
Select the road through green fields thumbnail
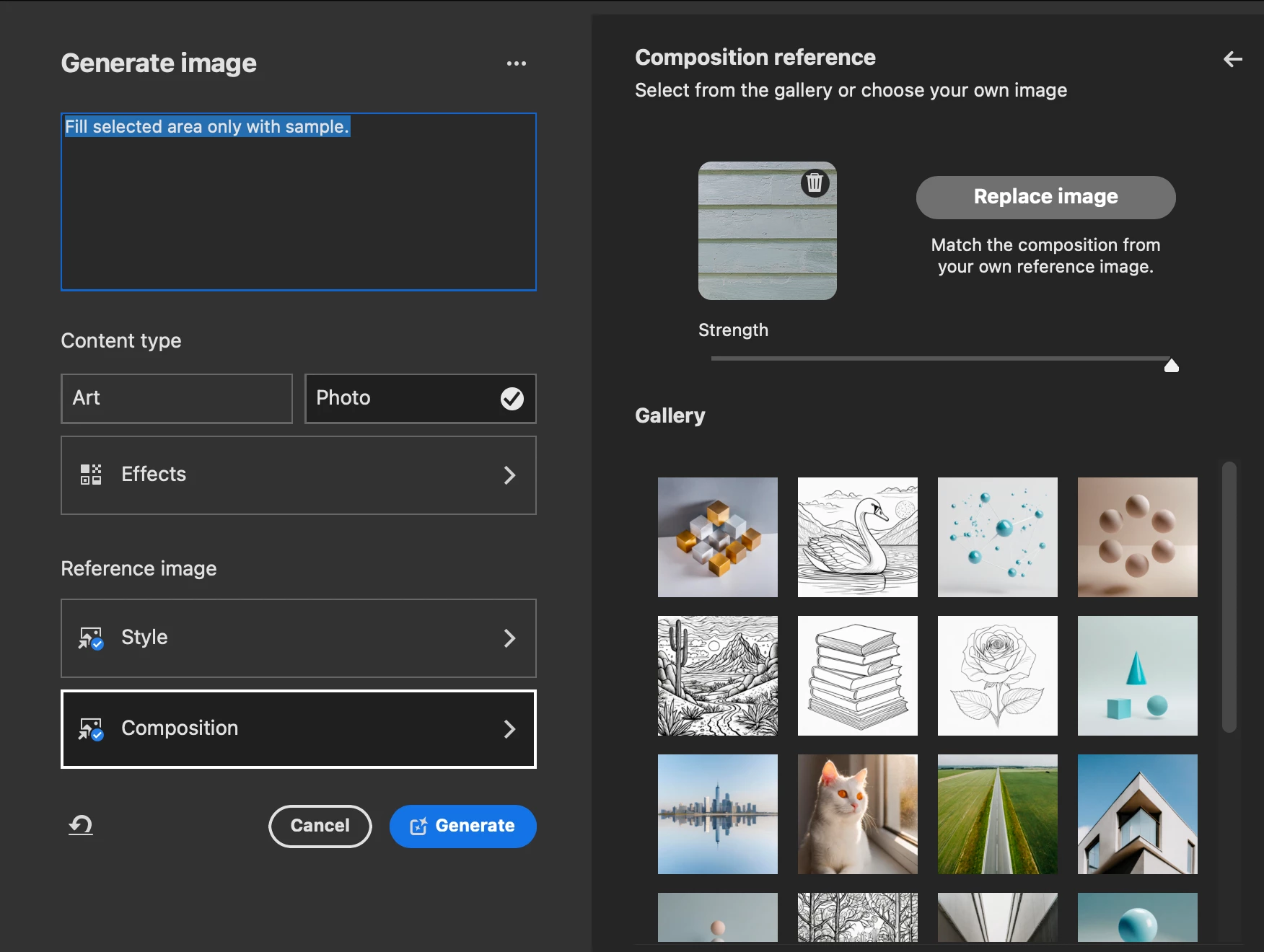click(x=998, y=814)
